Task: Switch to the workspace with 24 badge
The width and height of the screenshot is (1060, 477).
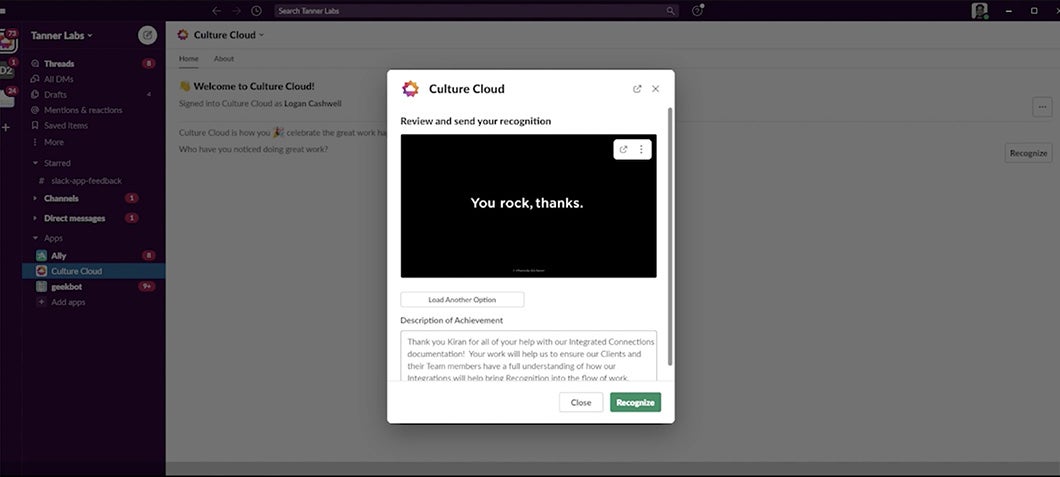Action: [7, 98]
